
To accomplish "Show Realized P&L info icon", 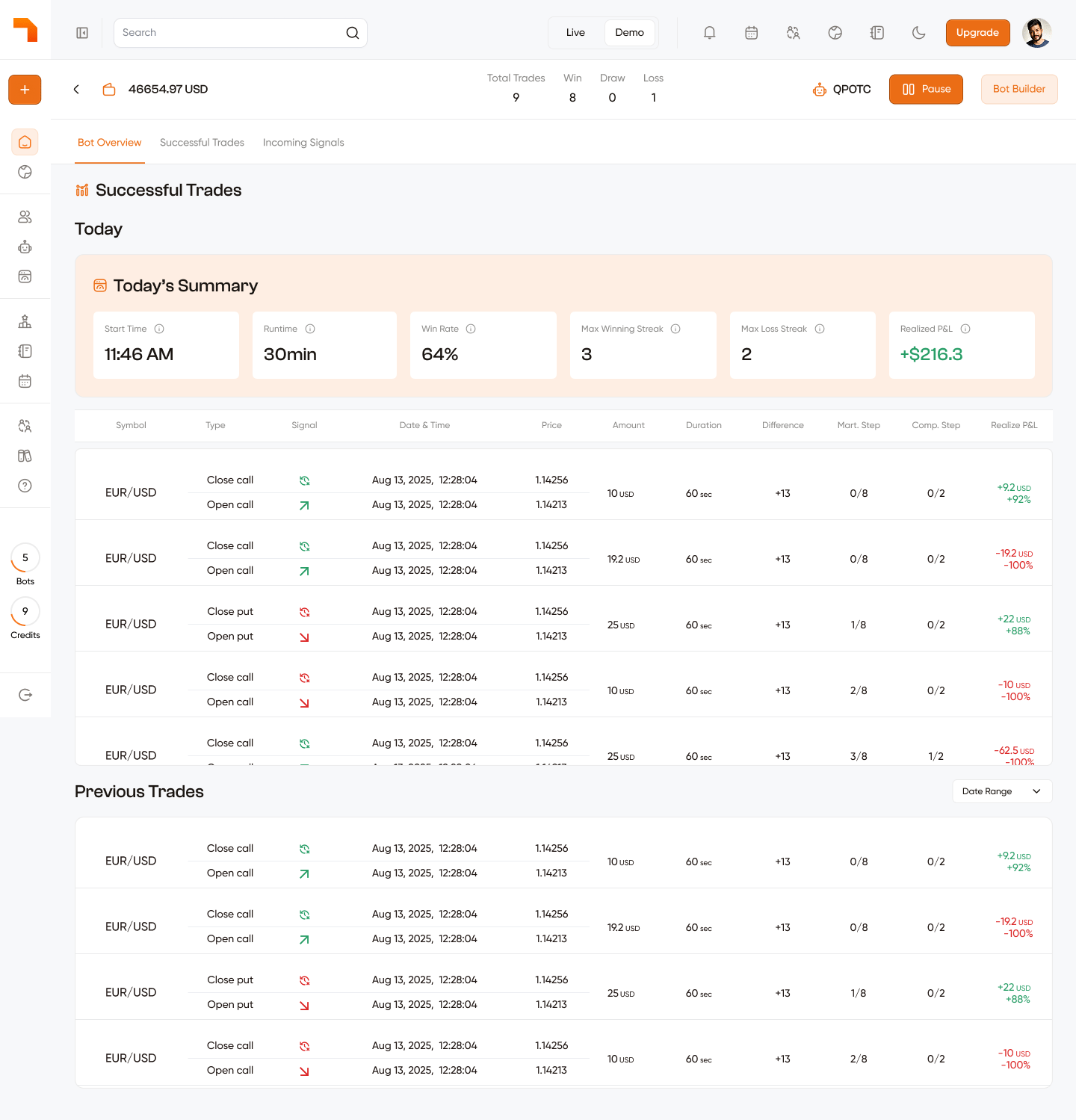I will pyautogui.click(x=965, y=329).
